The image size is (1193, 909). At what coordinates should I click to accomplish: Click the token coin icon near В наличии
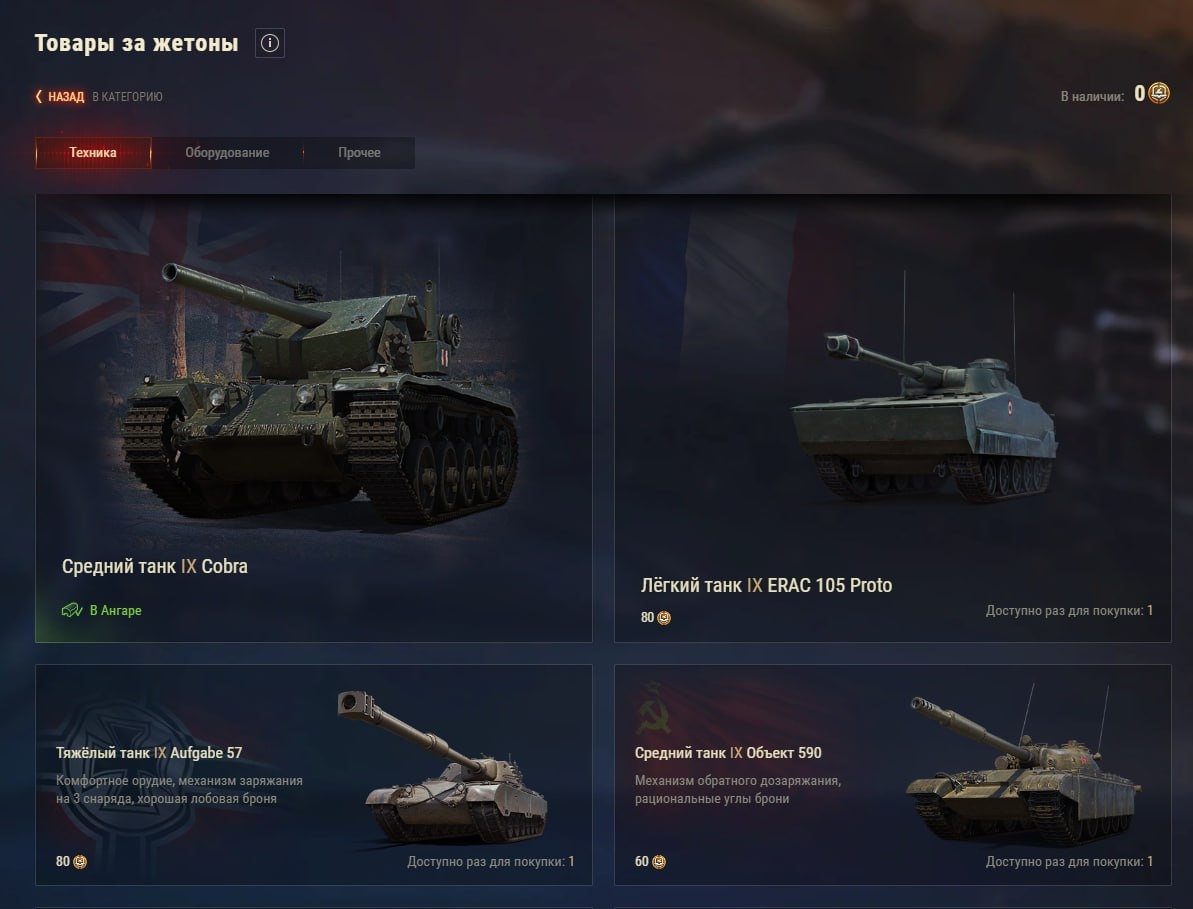(1159, 94)
